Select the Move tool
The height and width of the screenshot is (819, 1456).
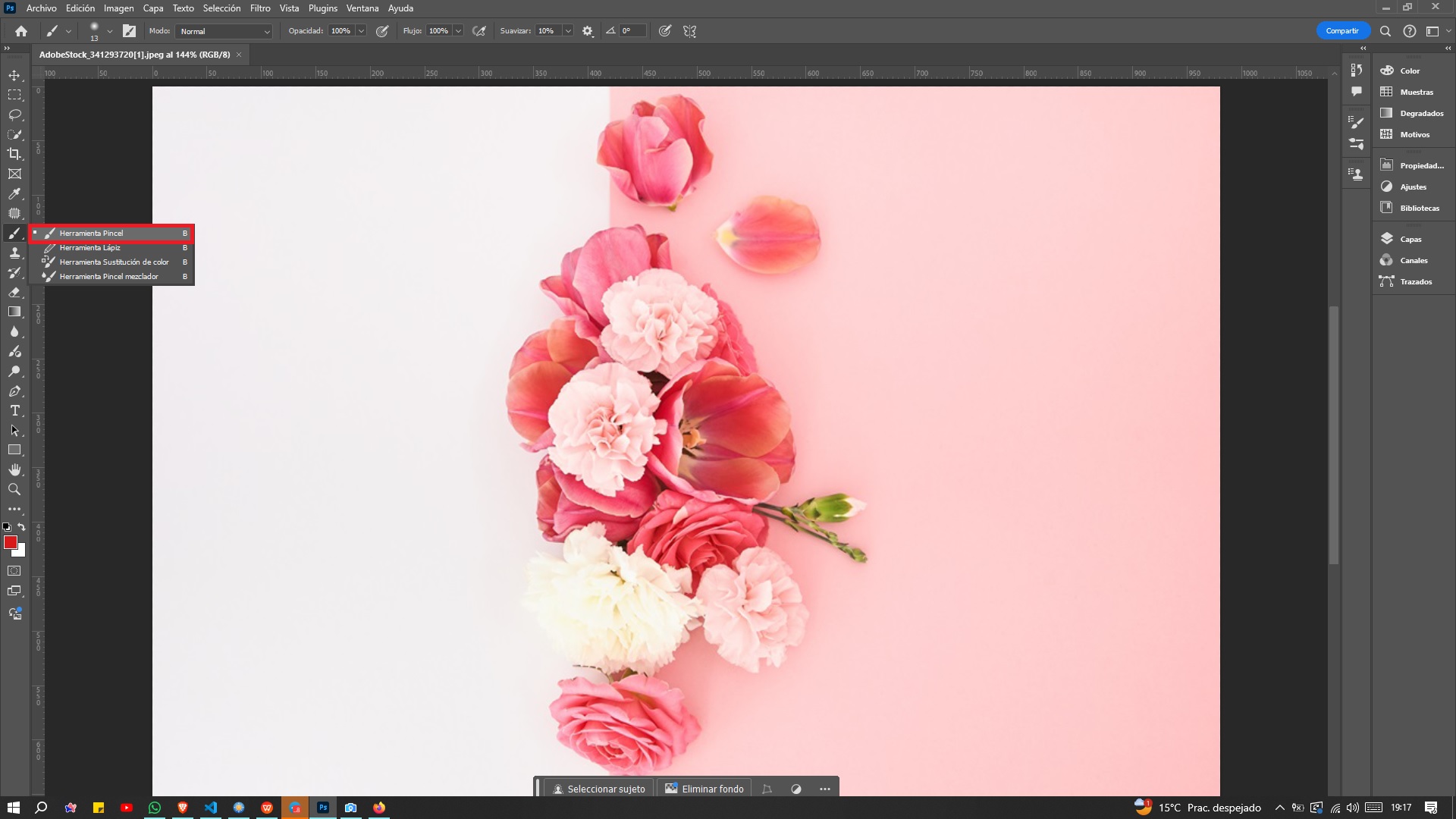(14, 75)
